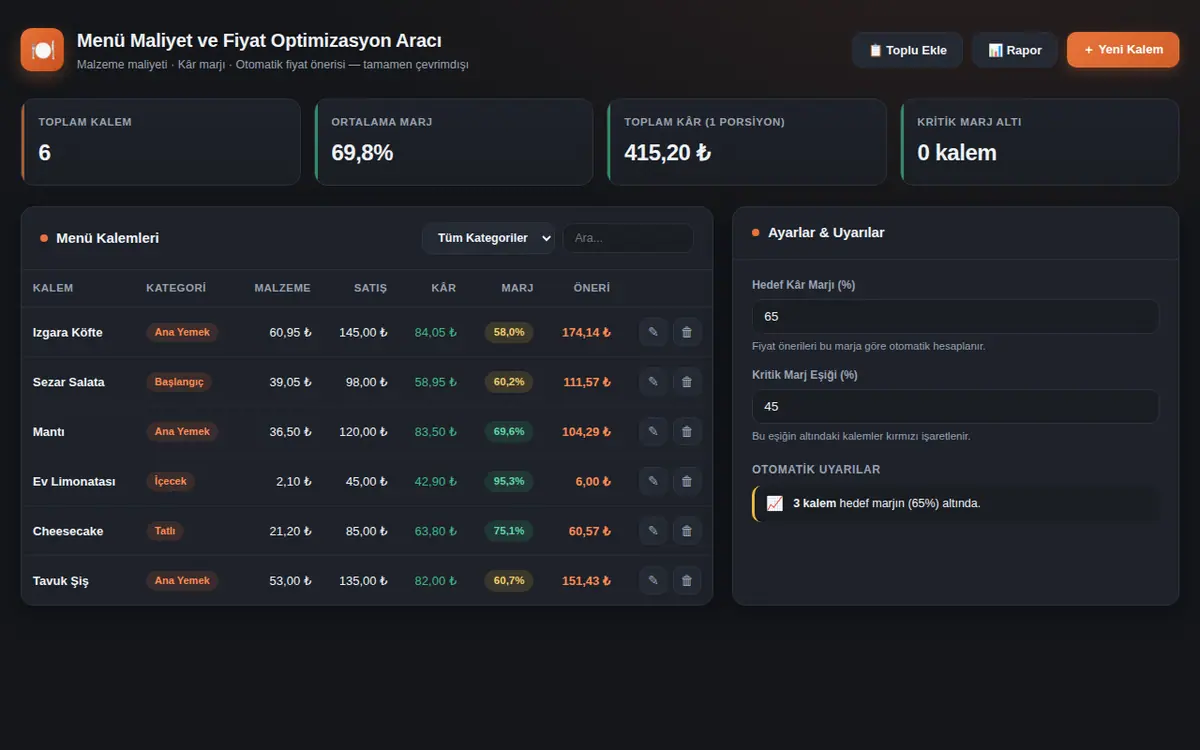Click the İçecek category tag
1200x750 pixels.
click(x=170, y=481)
